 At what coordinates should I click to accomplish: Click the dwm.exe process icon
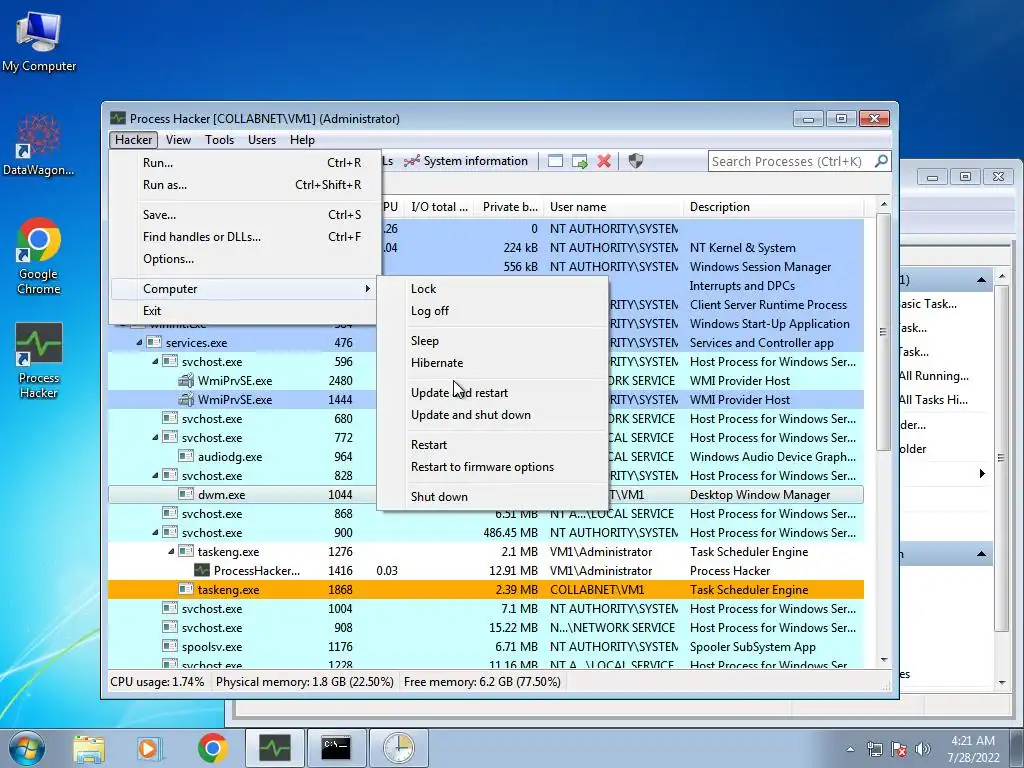click(x=186, y=494)
